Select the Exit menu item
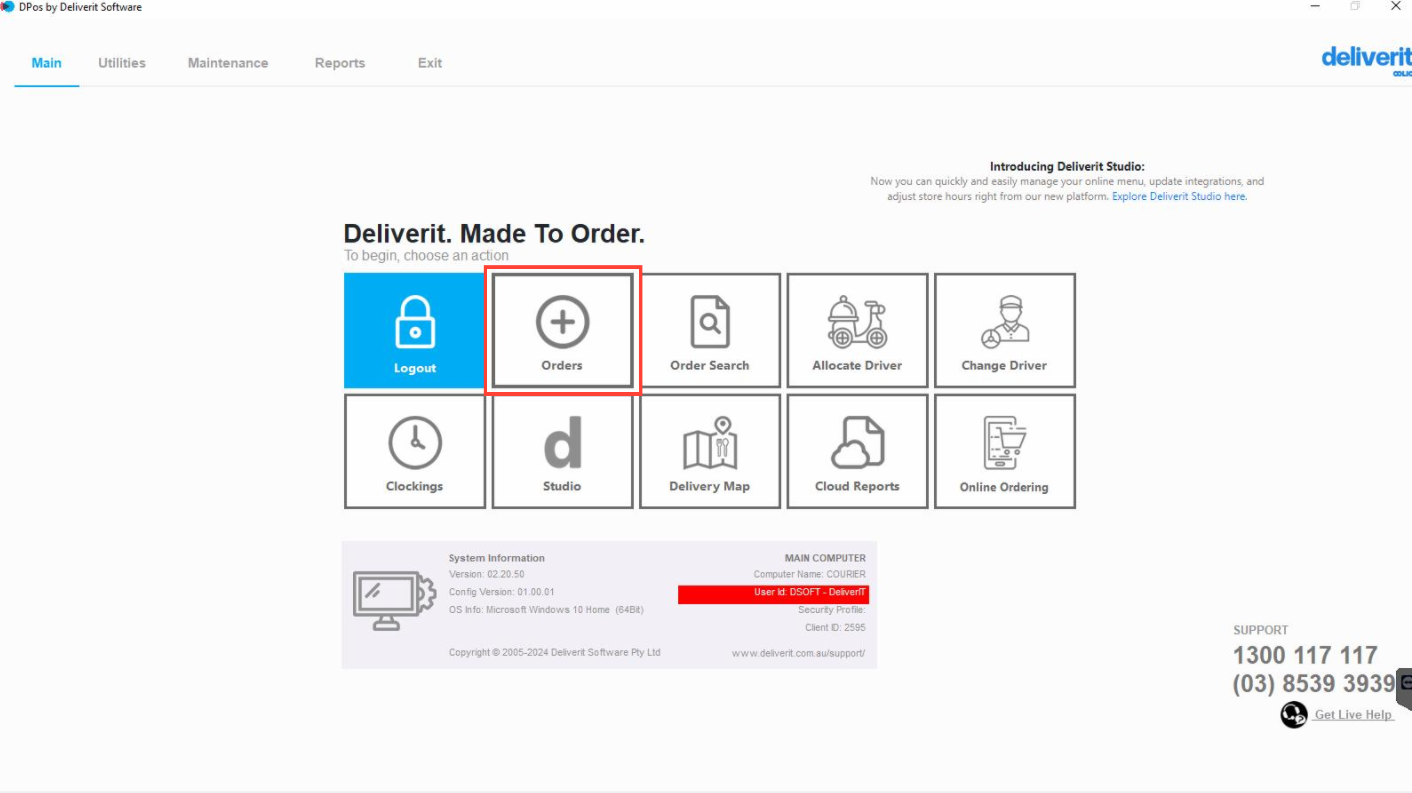The image size is (1412, 793). [430, 63]
